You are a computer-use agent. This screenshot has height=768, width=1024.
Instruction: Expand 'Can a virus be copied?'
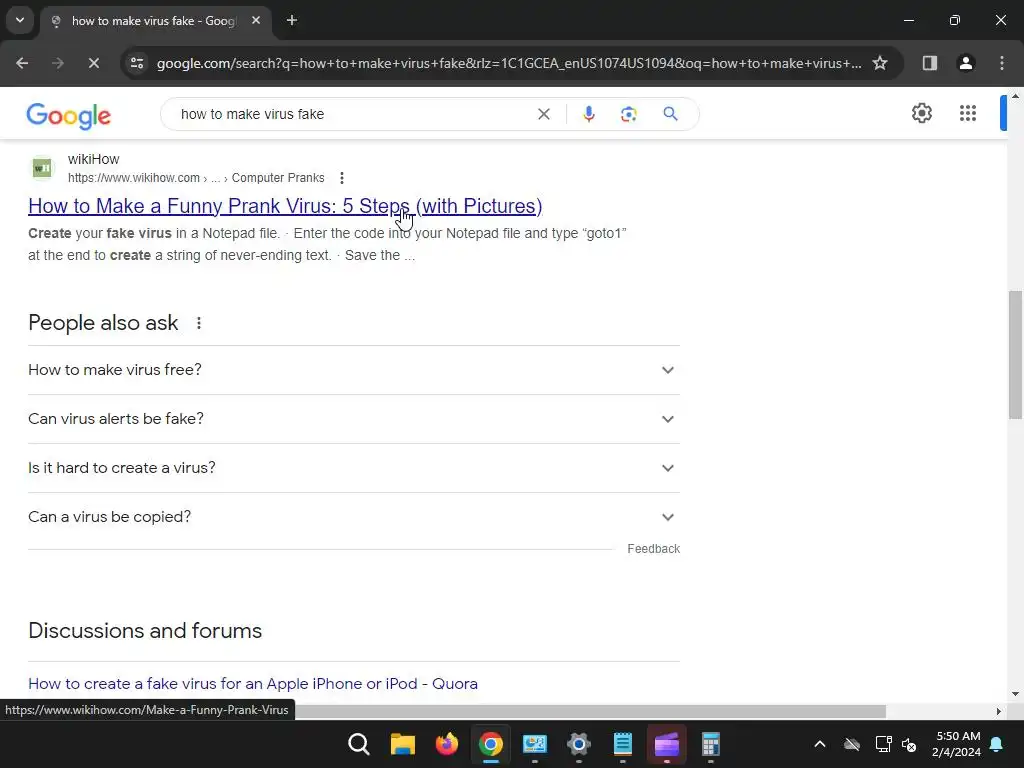pyautogui.click(x=353, y=517)
